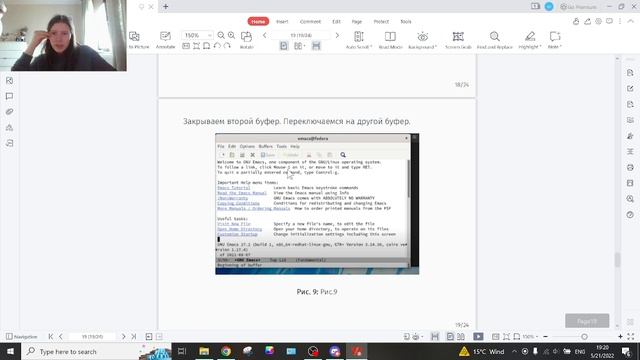640x360 pixels.
Task: Add a Note annotation
Action: (555, 40)
